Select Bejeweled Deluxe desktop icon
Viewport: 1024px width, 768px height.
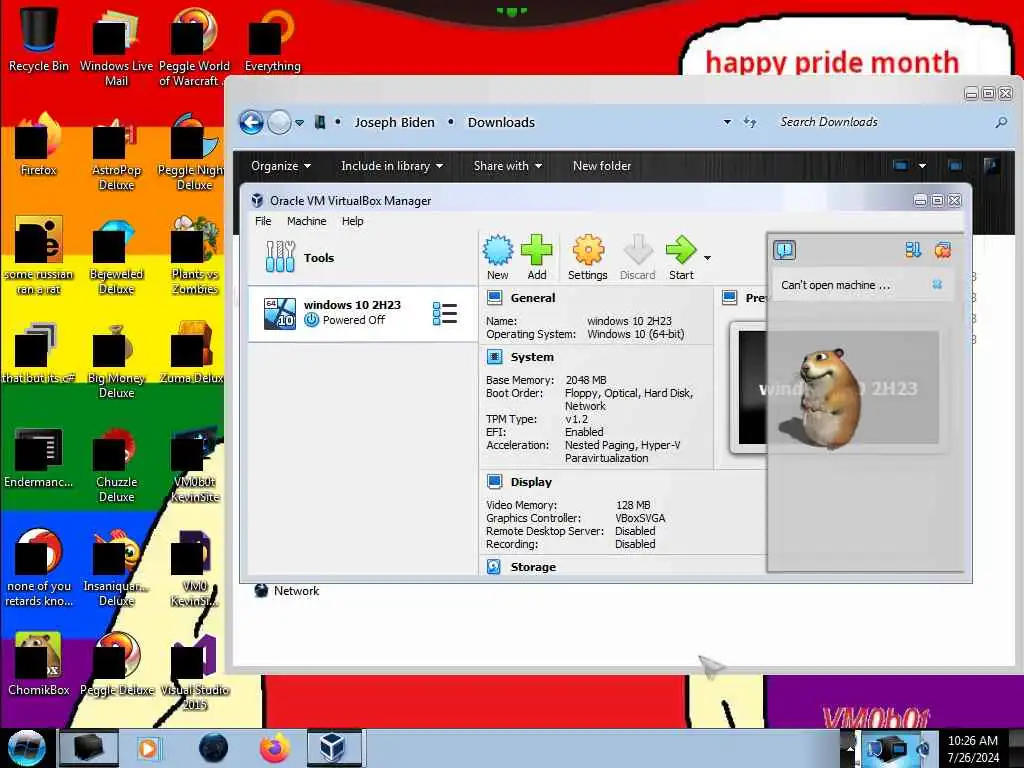point(116,257)
